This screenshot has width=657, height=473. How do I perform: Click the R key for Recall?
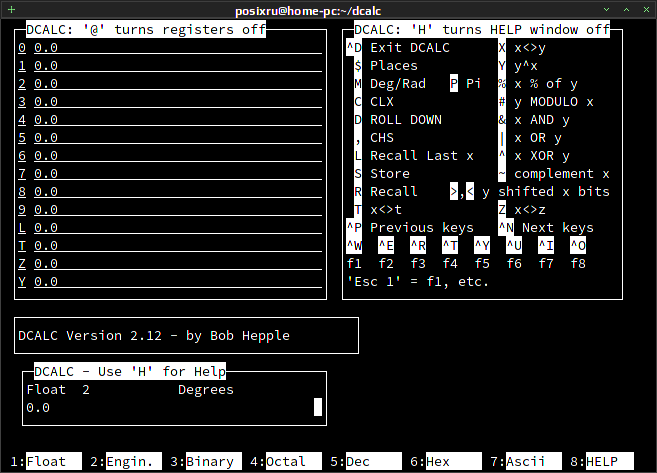pyautogui.click(x=358, y=192)
